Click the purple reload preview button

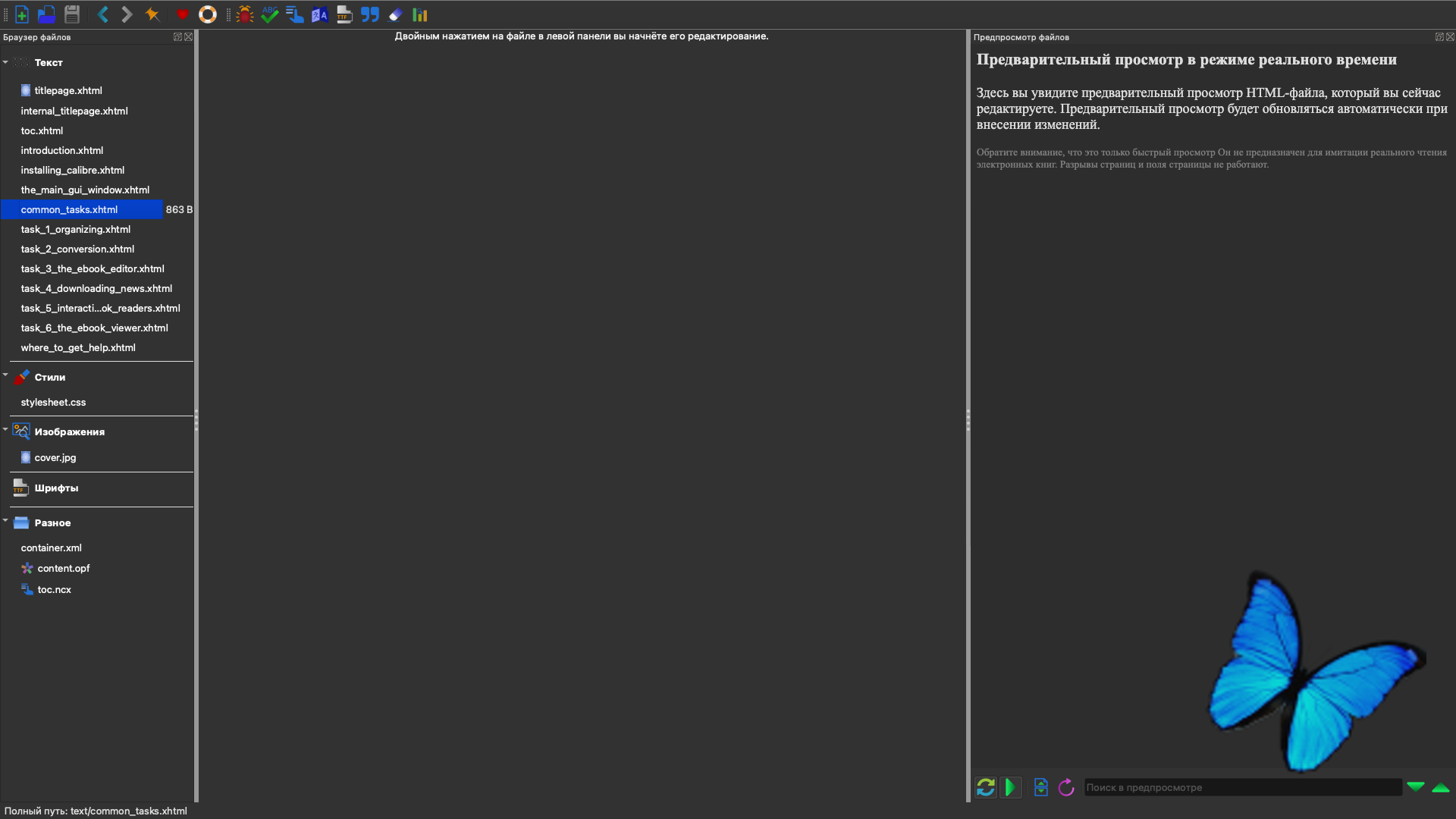(x=1066, y=787)
